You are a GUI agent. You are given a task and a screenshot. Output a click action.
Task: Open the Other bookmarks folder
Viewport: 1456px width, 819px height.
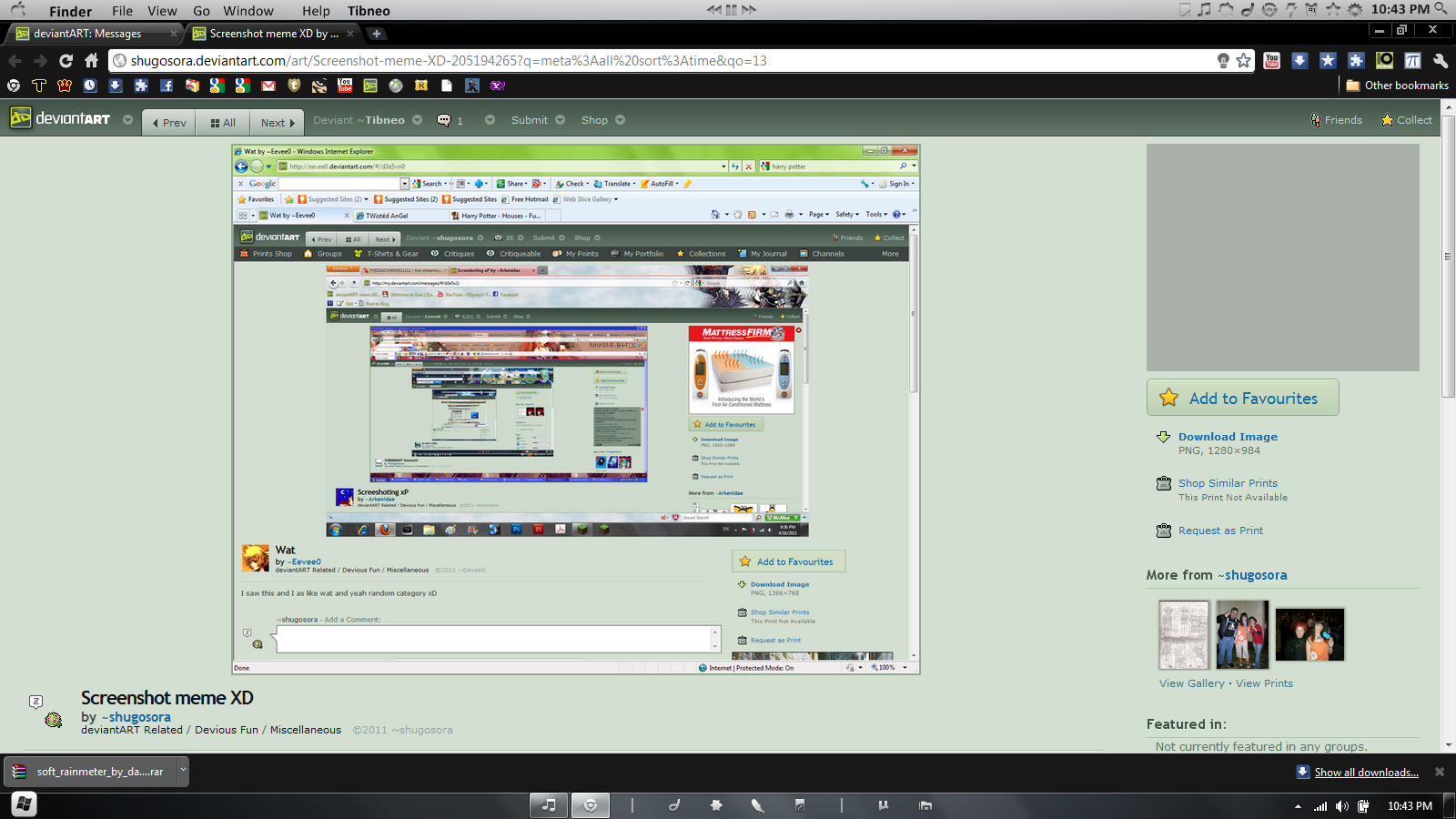(x=1397, y=86)
